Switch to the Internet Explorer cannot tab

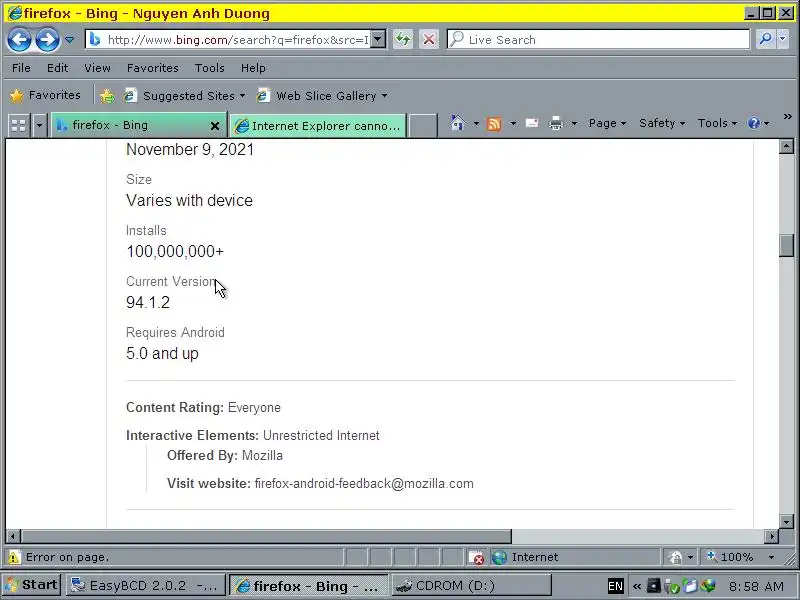(318, 126)
